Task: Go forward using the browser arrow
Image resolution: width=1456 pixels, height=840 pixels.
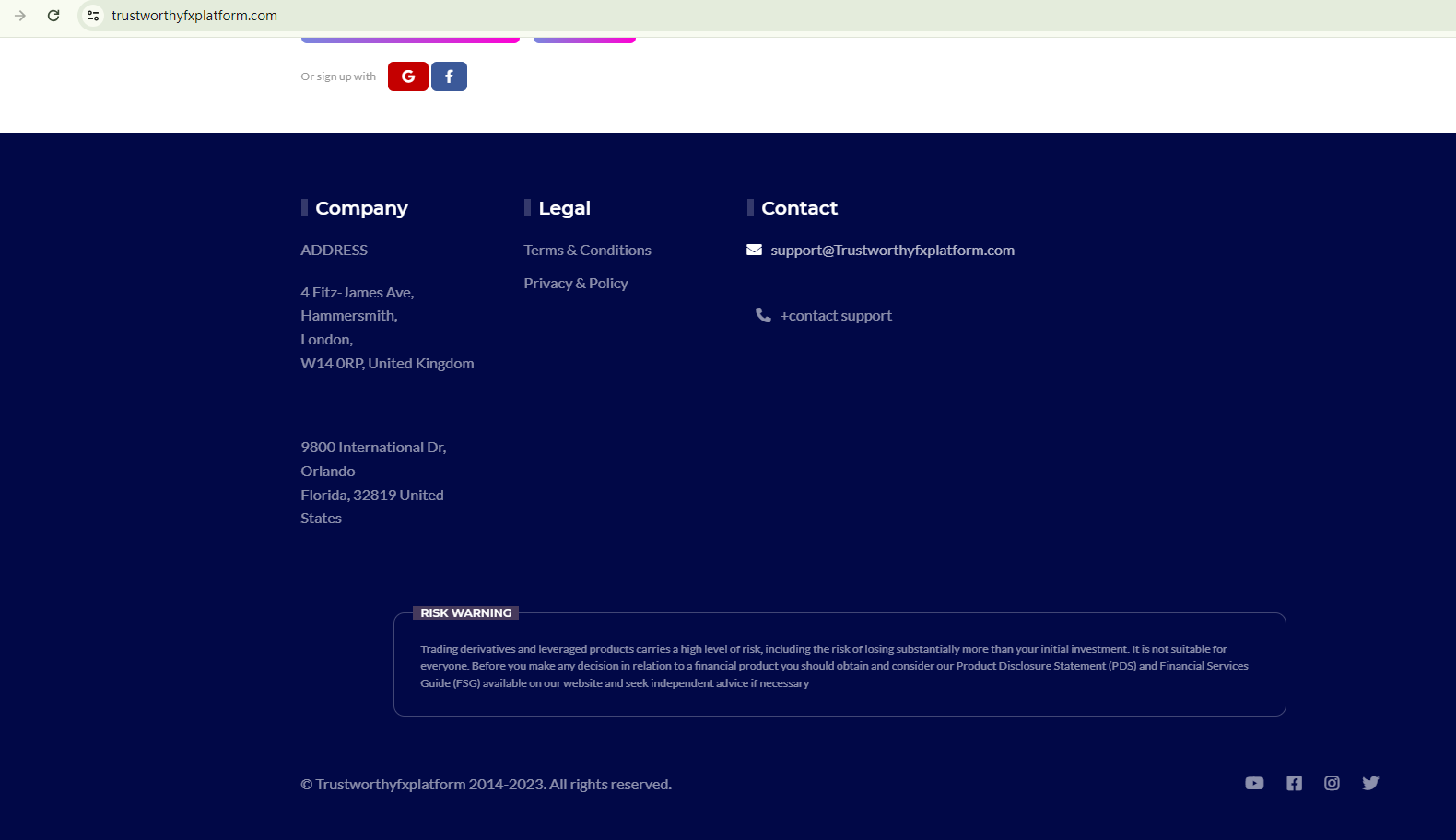Action: coord(20,16)
